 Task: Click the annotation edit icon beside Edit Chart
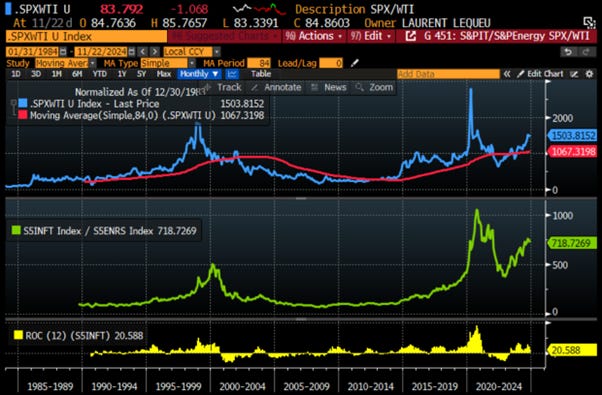[574, 74]
